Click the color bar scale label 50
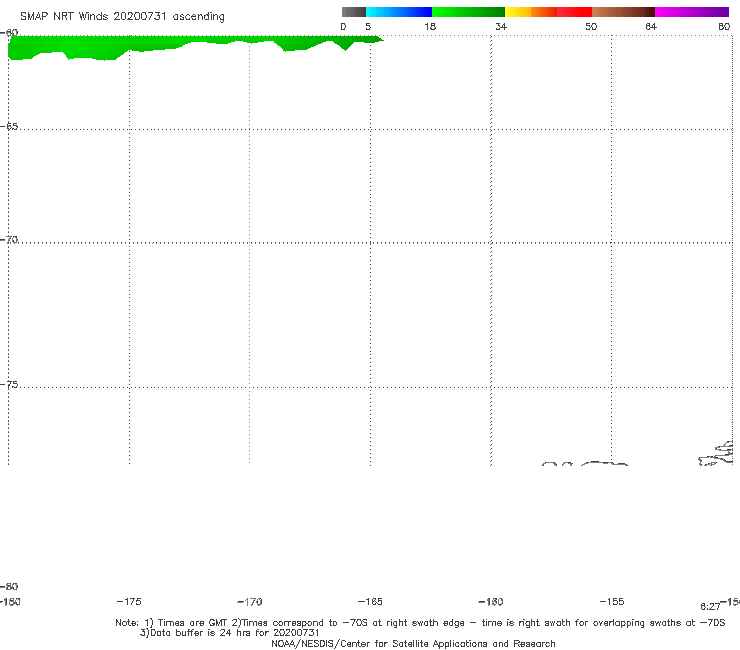Image resolution: width=740 pixels, height=650 pixels. [x=591, y=27]
